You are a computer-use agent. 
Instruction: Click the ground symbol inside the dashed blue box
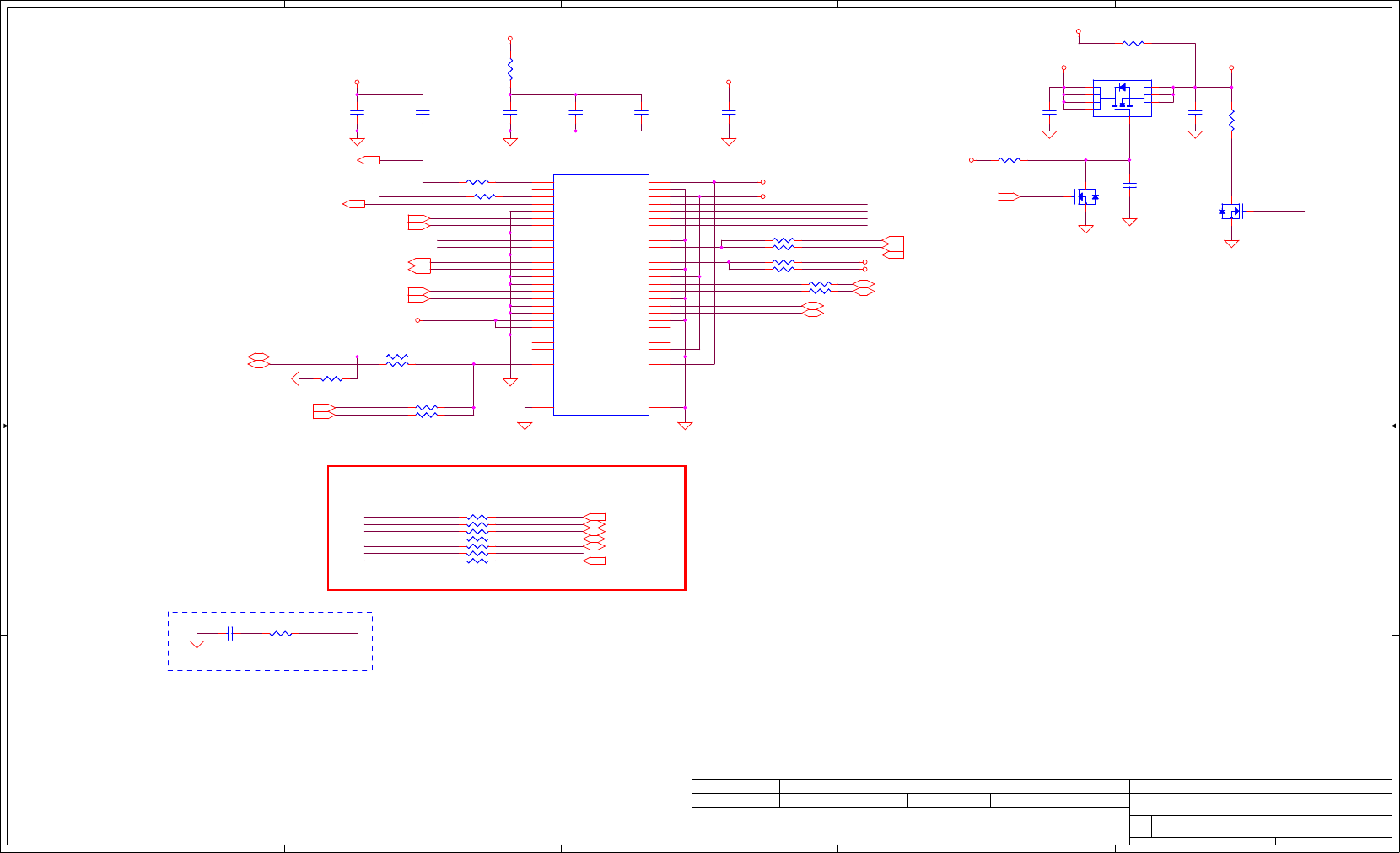pos(197,644)
